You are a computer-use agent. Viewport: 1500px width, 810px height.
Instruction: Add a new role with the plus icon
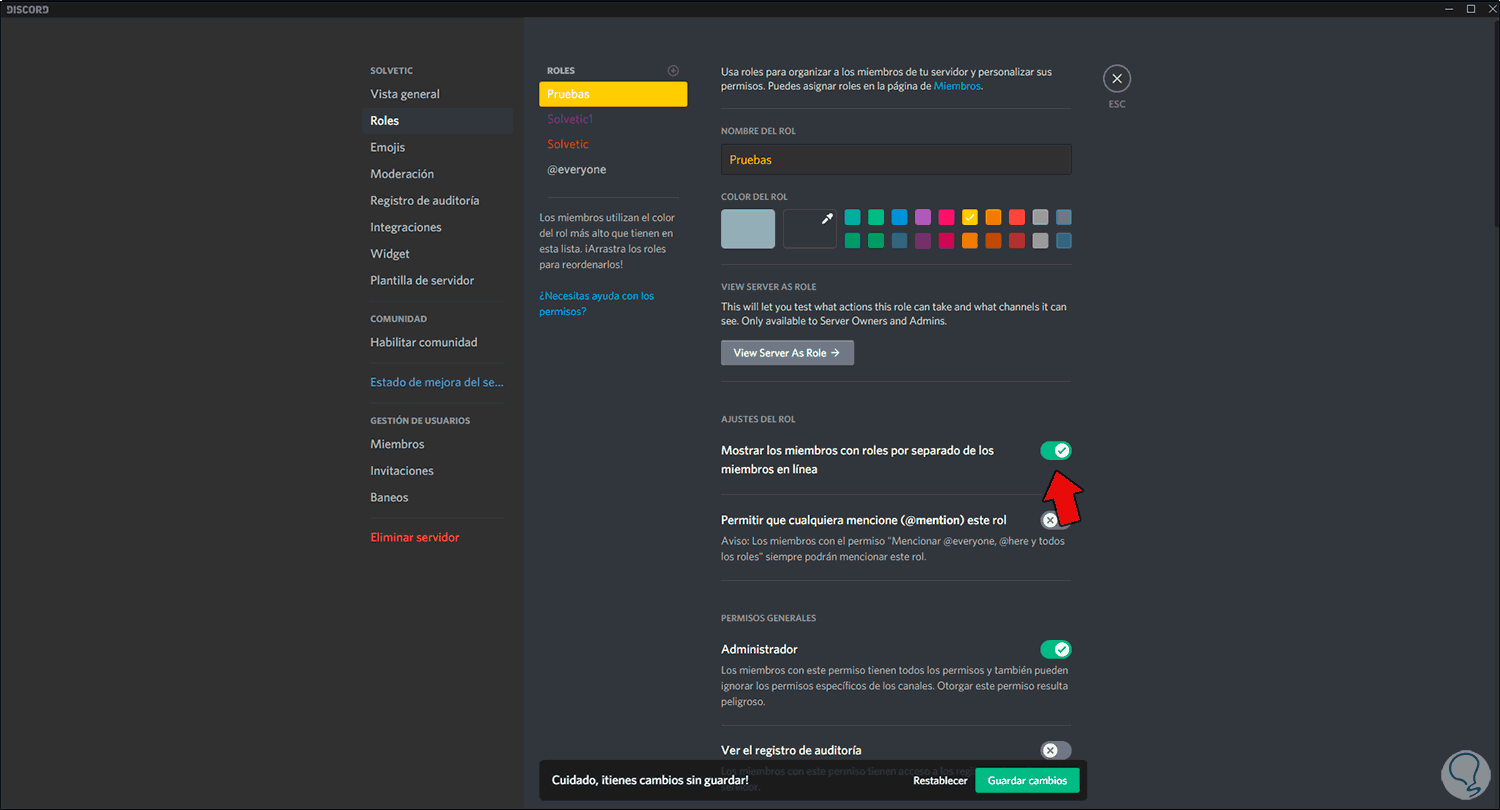pyautogui.click(x=673, y=70)
